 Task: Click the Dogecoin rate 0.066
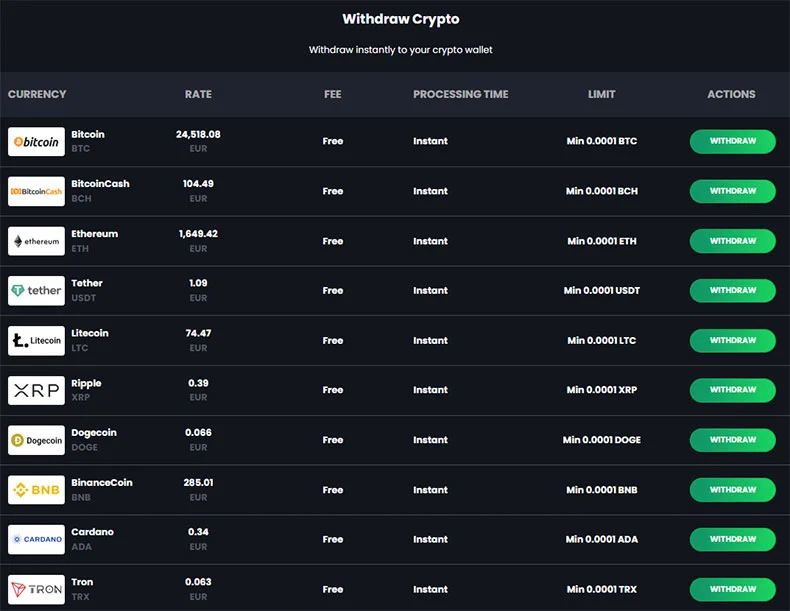pos(198,433)
